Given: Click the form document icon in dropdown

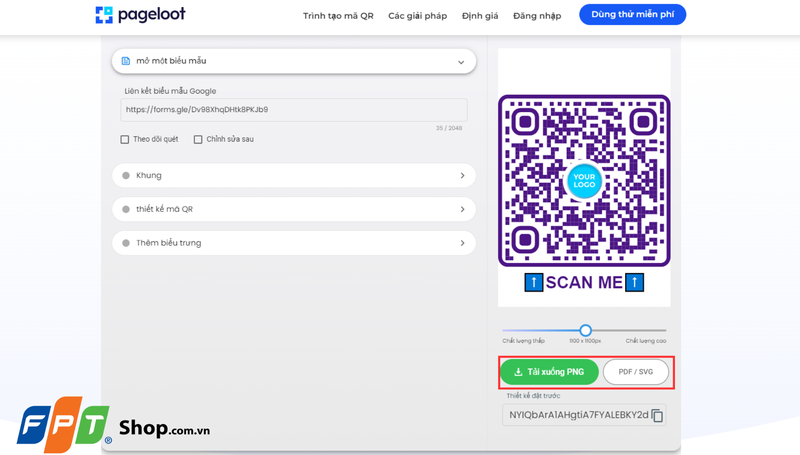Looking at the screenshot, I should point(126,61).
